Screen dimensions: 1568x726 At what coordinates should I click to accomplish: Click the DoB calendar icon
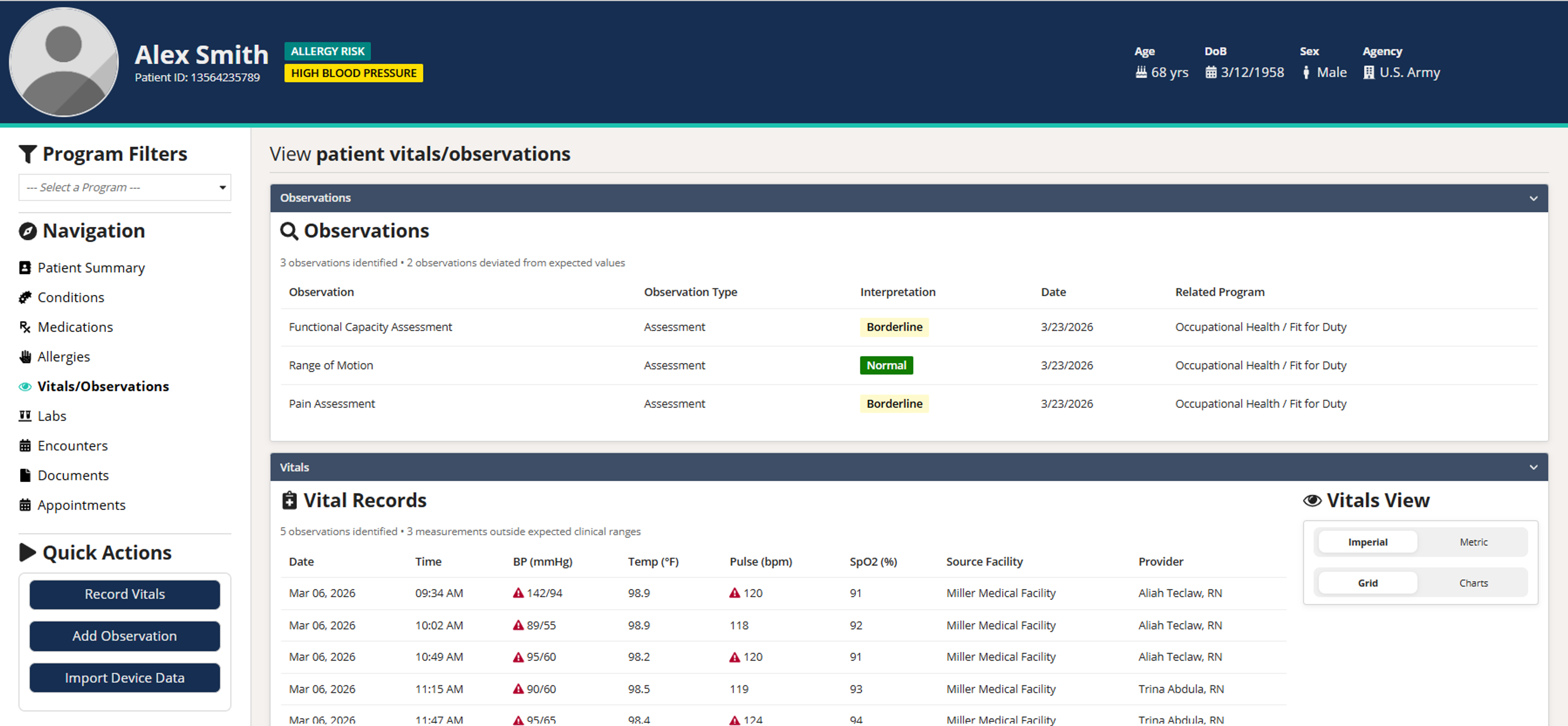point(1211,72)
